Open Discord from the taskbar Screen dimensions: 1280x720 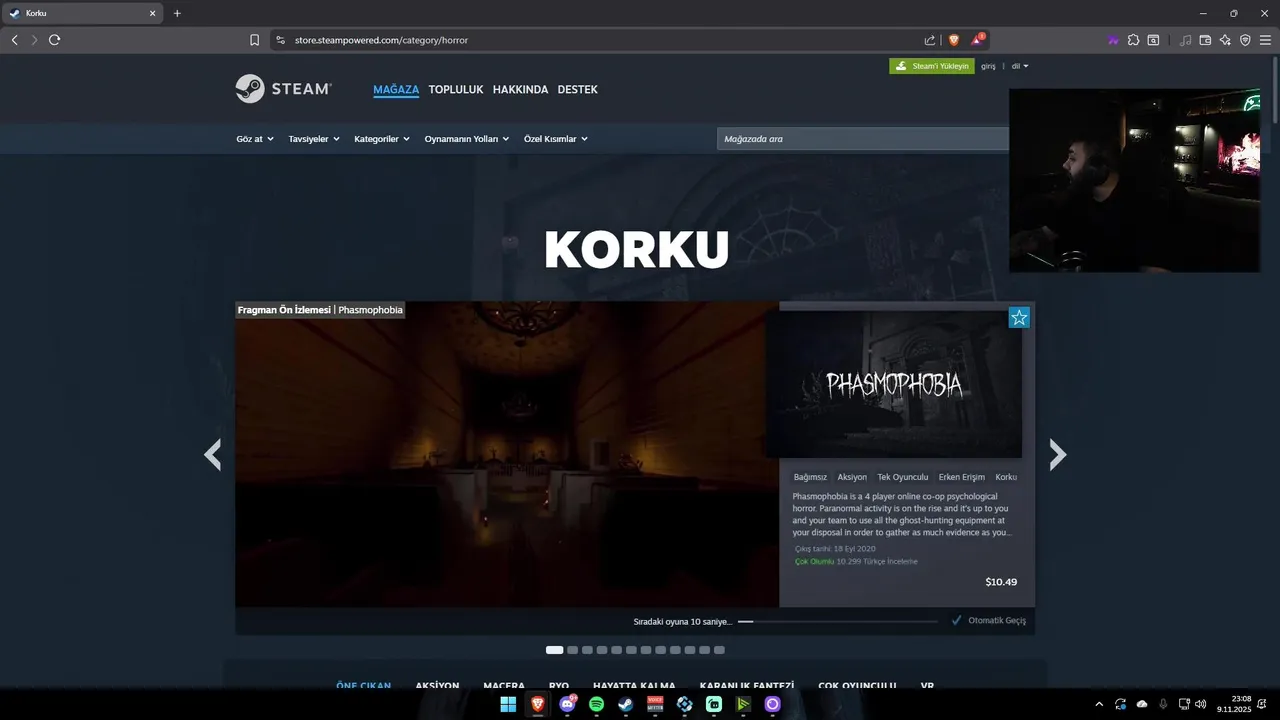click(567, 704)
